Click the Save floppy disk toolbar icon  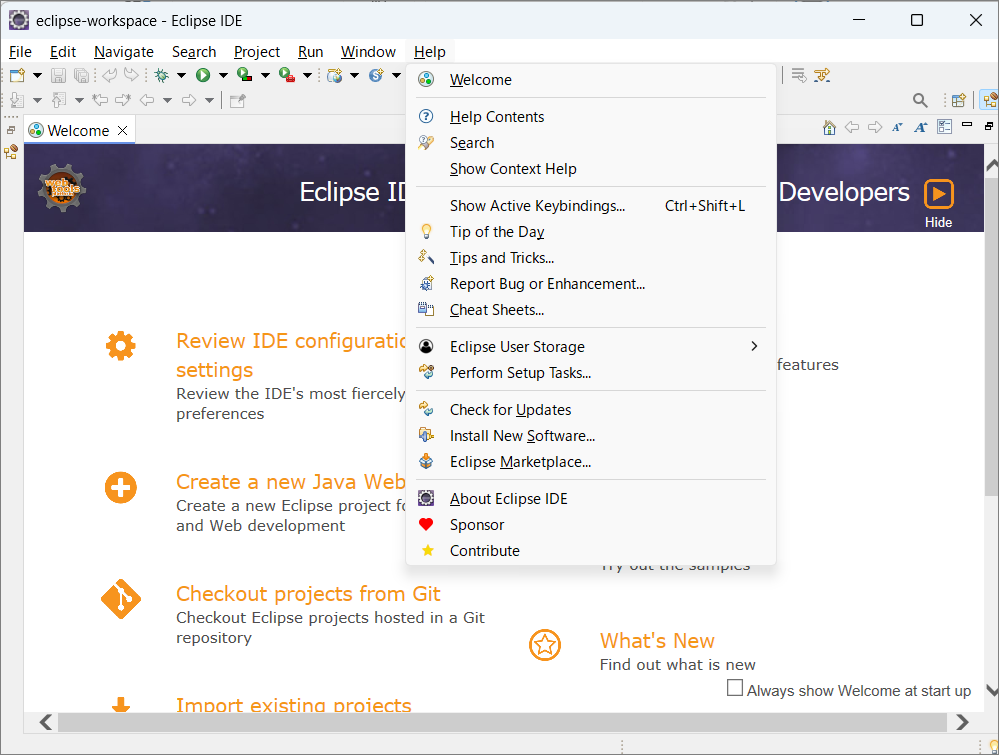(58, 75)
